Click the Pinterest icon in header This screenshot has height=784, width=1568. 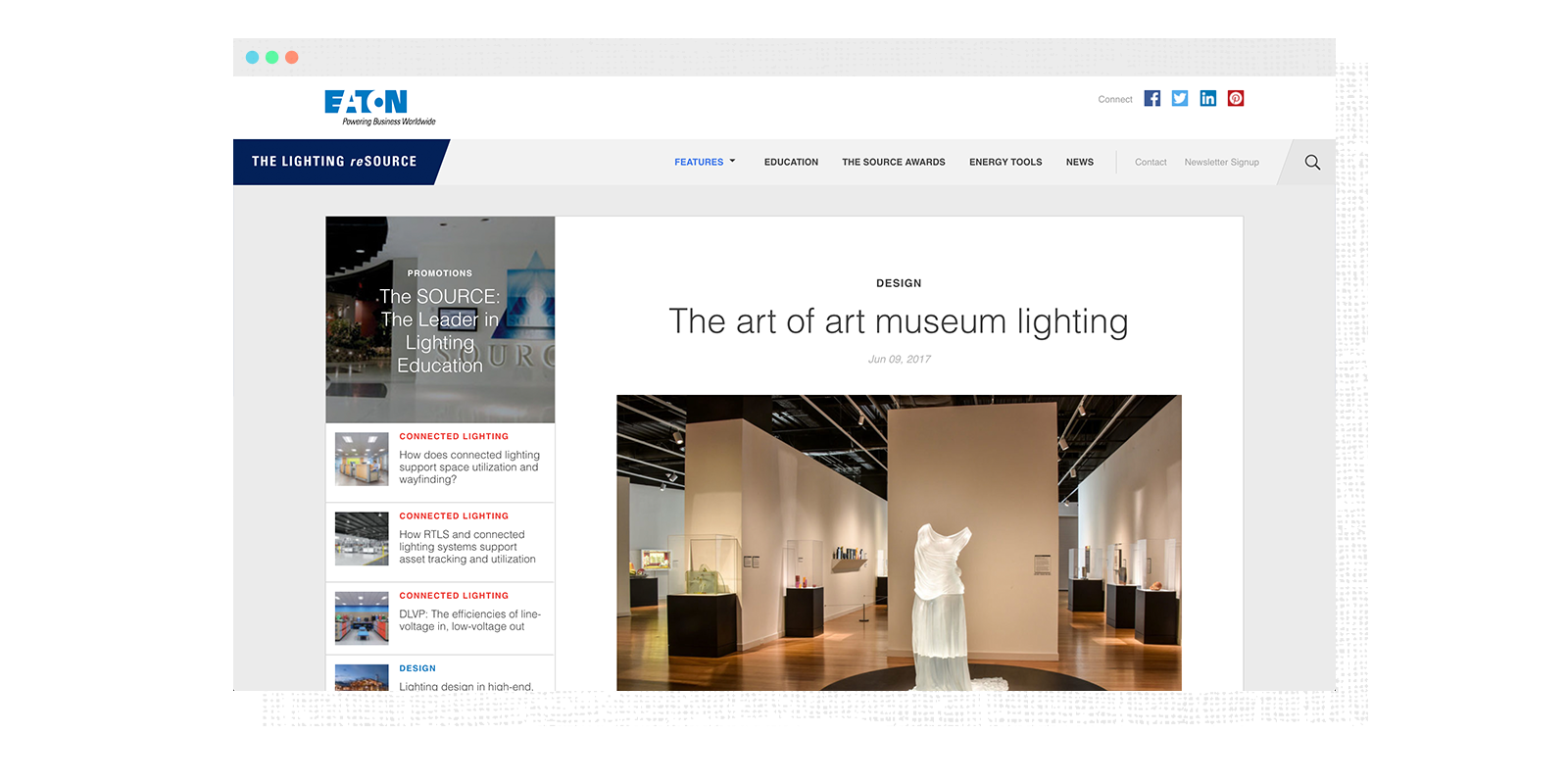pyautogui.click(x=1236, y=99)
